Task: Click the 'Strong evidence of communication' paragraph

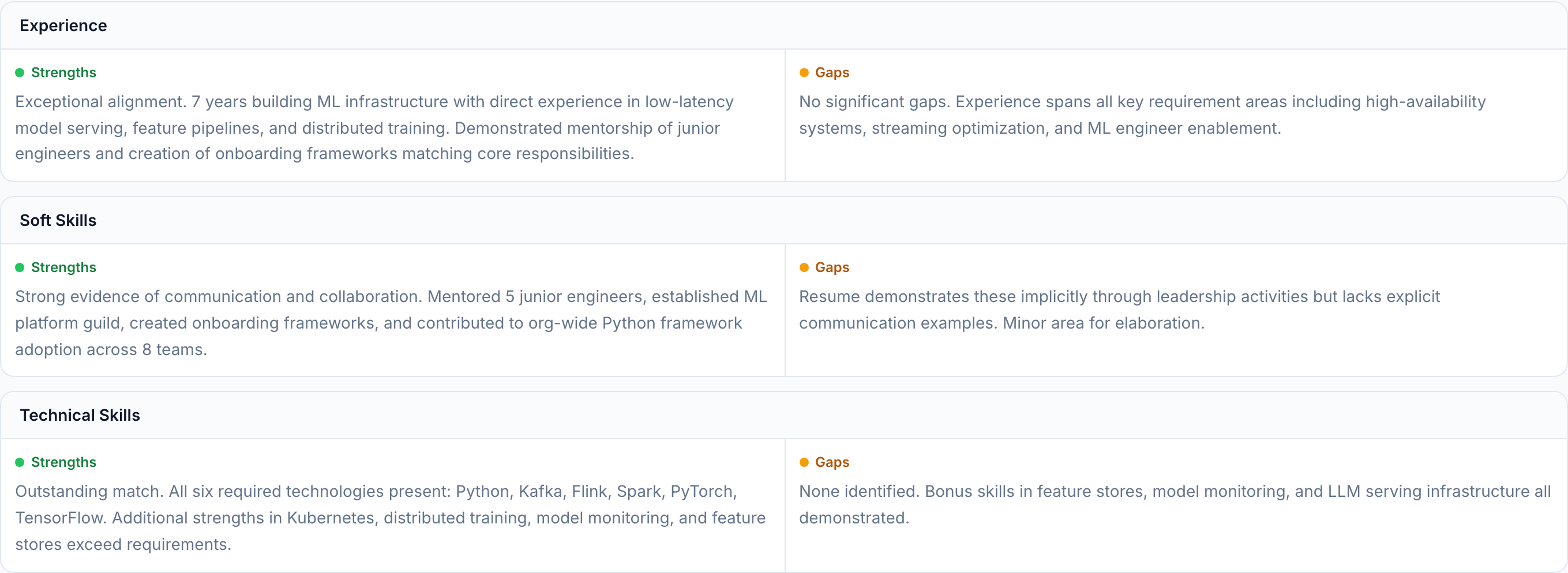Action: (389, 323)
